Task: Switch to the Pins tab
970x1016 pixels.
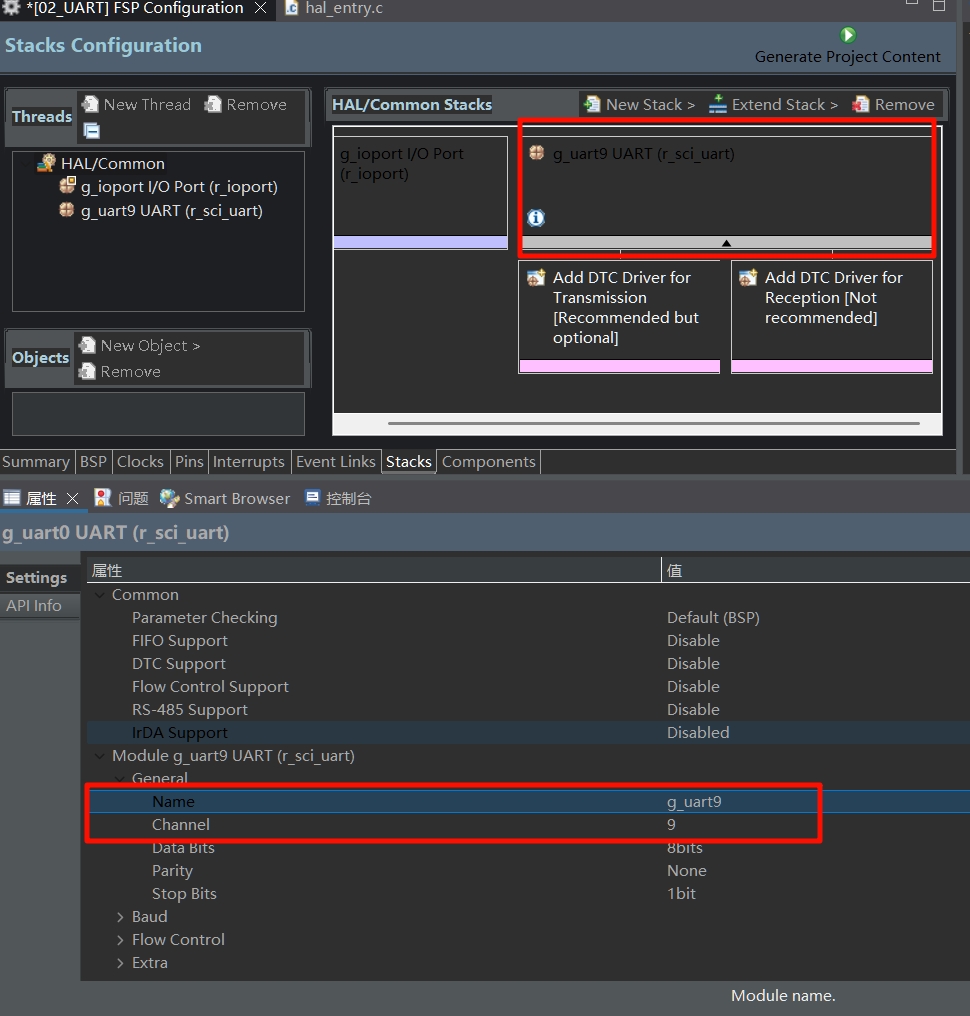Action: [x=188, y=461]
